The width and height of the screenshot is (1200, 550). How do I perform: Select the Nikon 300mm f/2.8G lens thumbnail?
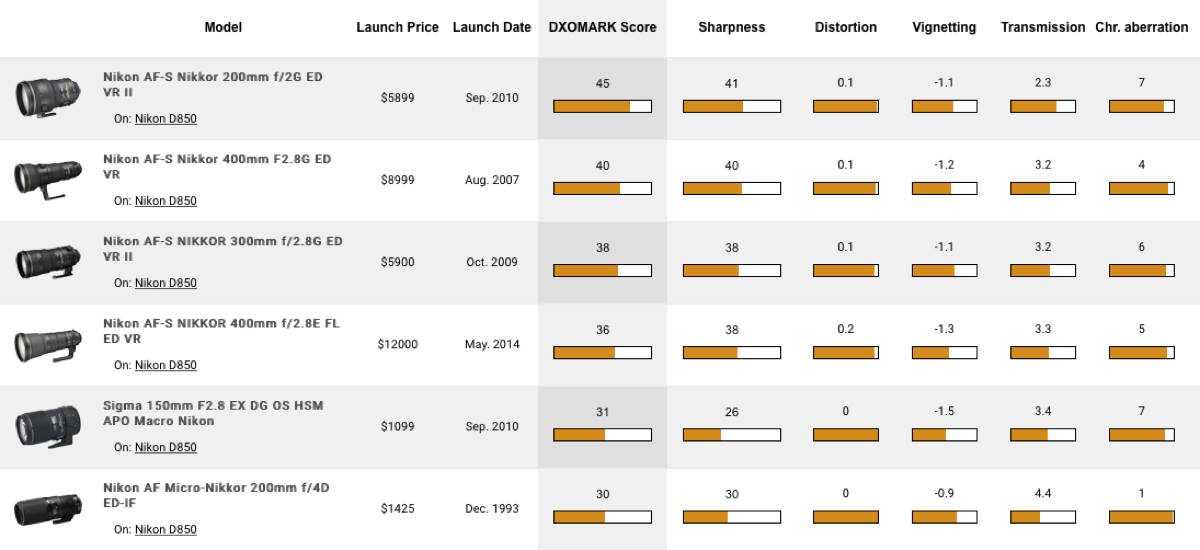(42, 262)
